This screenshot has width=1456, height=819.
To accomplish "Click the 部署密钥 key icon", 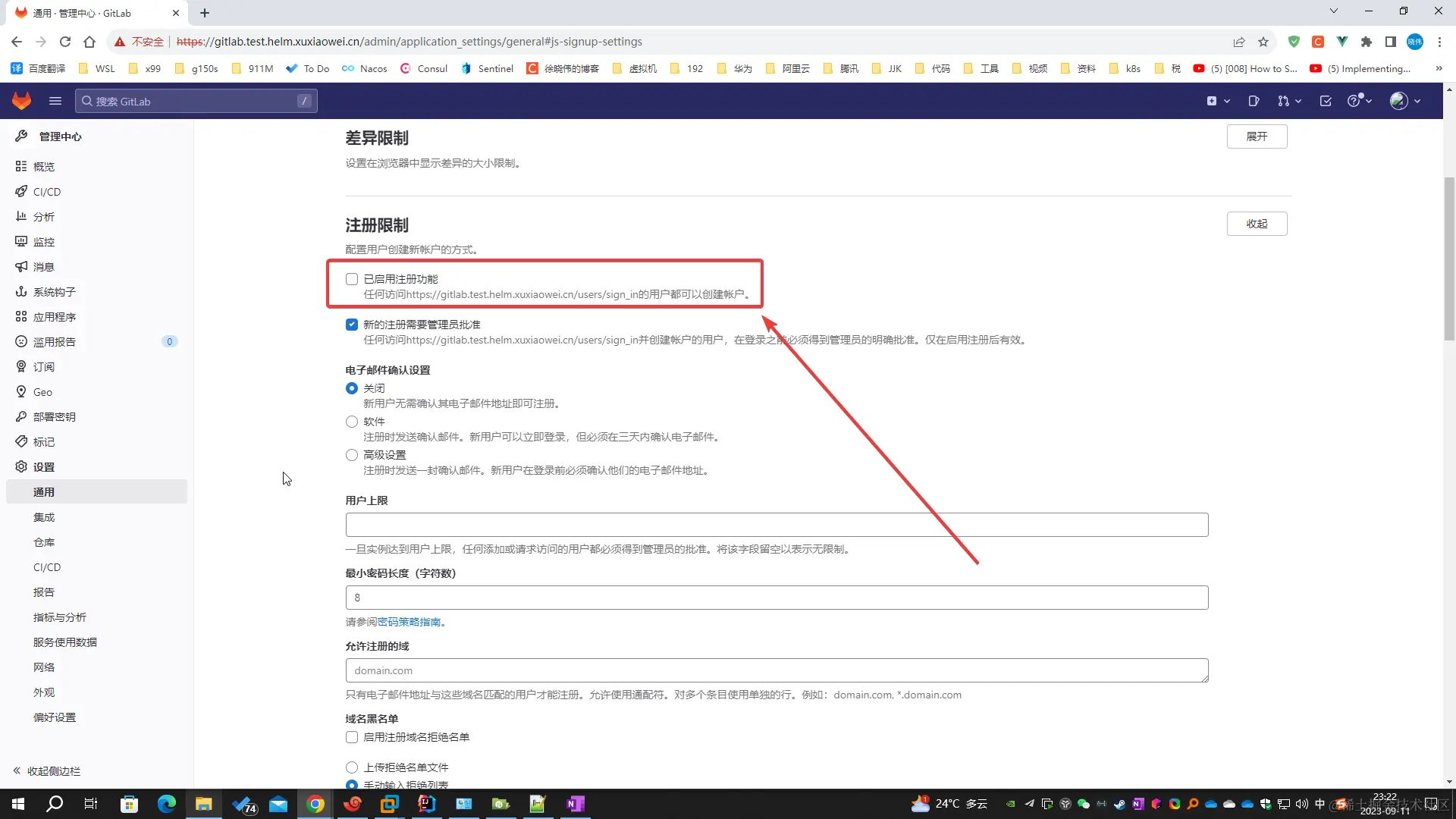I will [x=21, y=417].
